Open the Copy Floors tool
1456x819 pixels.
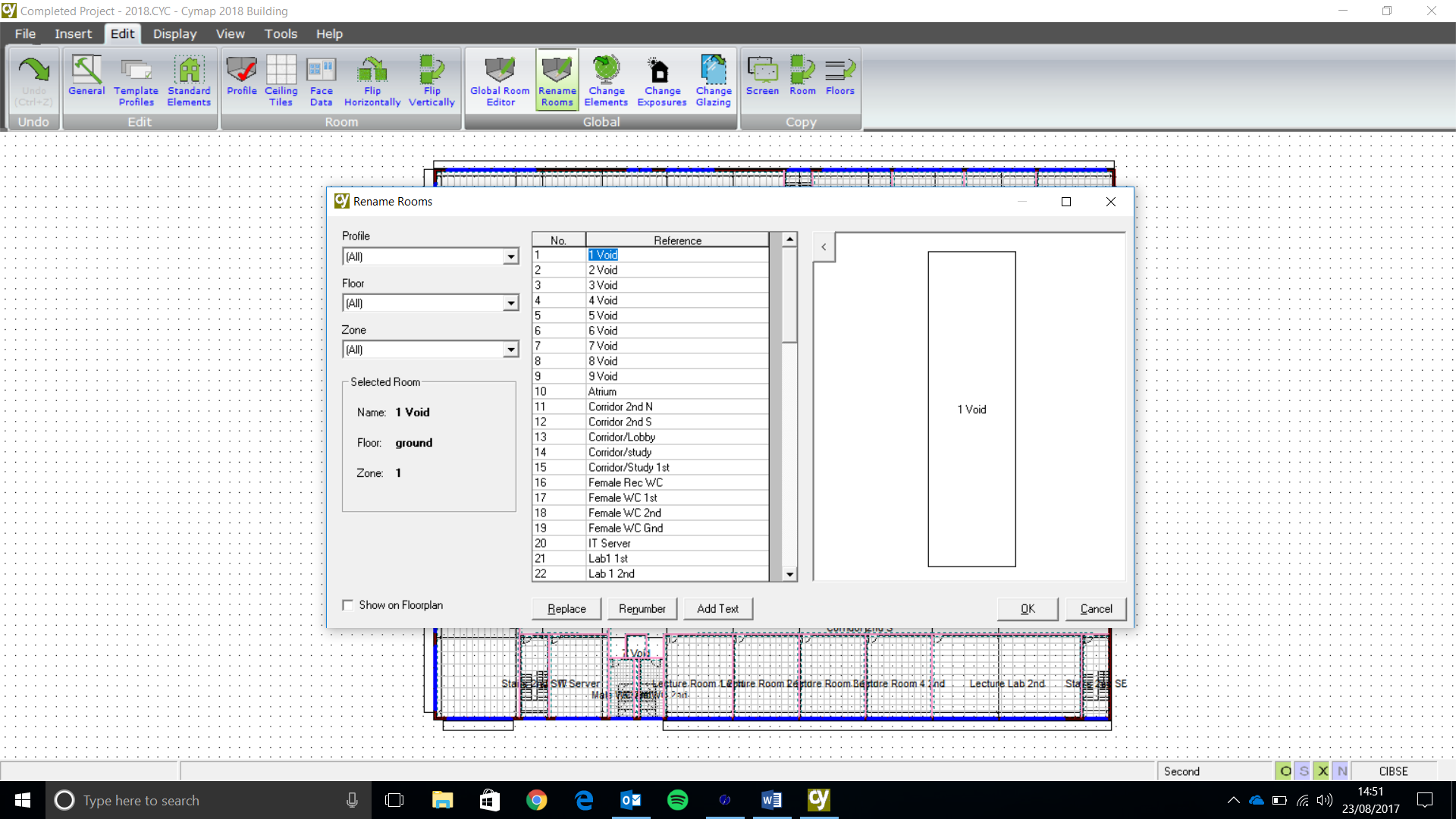pyautogui.click(x=839, y=76)
